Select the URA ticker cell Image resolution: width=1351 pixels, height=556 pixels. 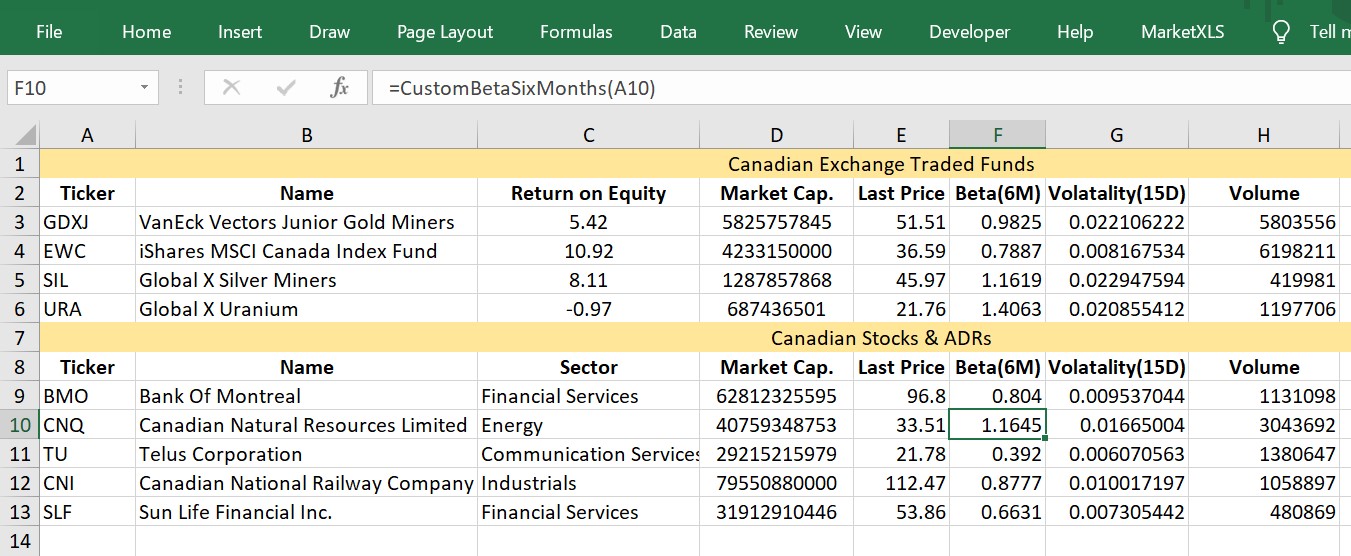coord(88,309)
